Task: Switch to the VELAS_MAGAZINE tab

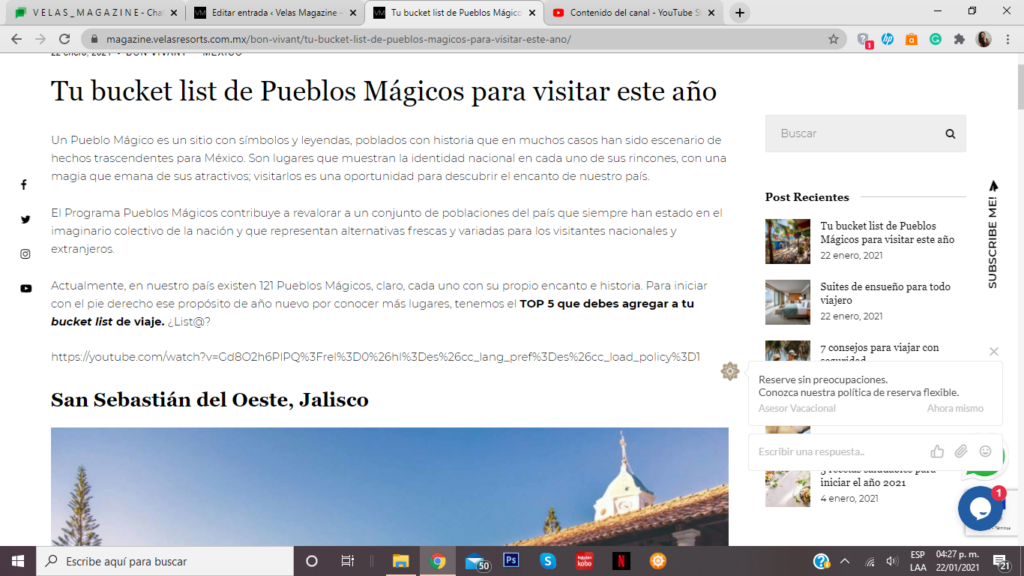Action: pos(95,12)
